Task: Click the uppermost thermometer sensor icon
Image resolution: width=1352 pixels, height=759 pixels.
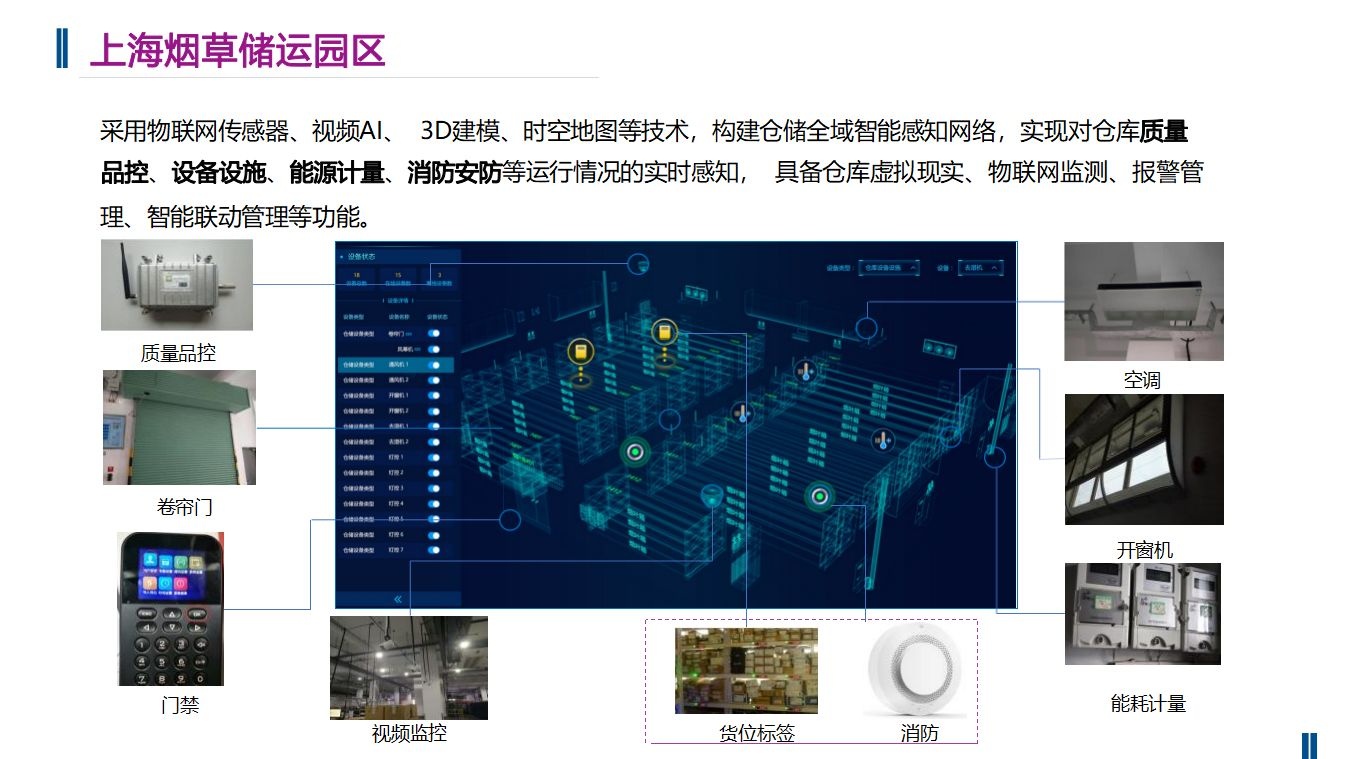Action: (805, 371)
